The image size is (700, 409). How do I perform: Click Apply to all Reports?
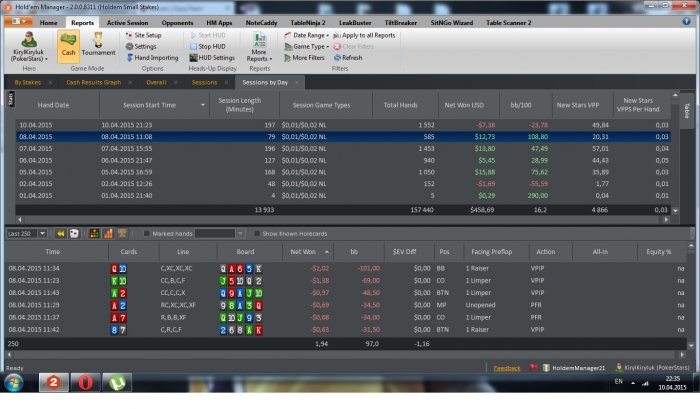[x=364, y=35]
